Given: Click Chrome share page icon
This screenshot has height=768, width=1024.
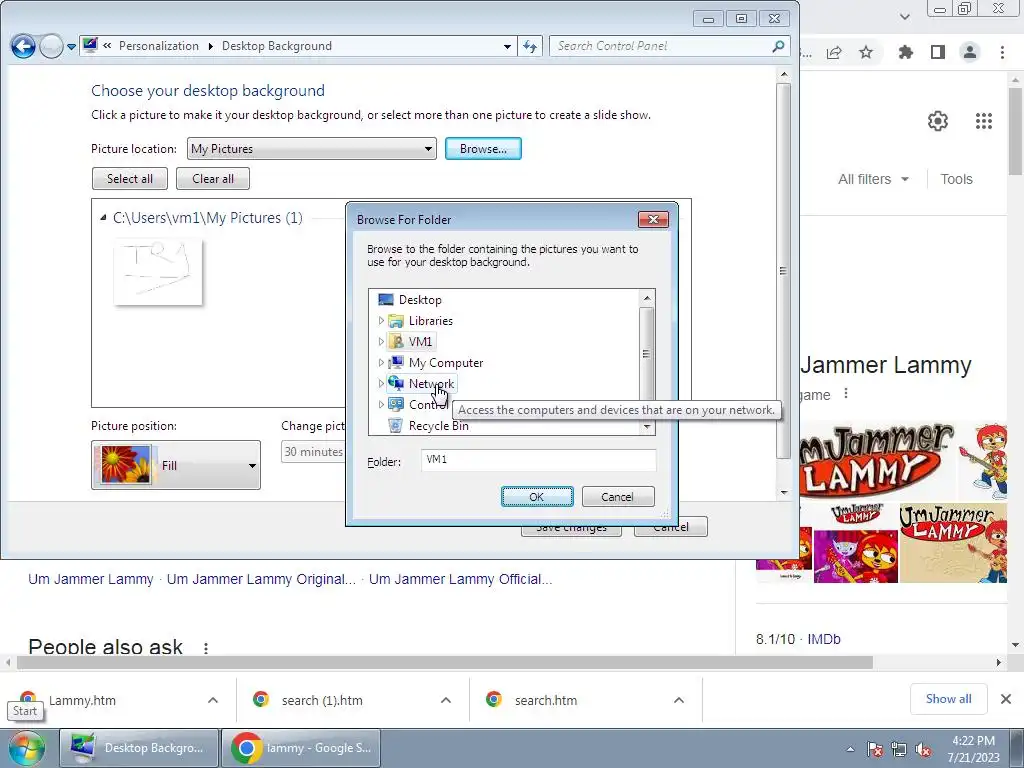Looking at the screenshot, I should (834, 53).
